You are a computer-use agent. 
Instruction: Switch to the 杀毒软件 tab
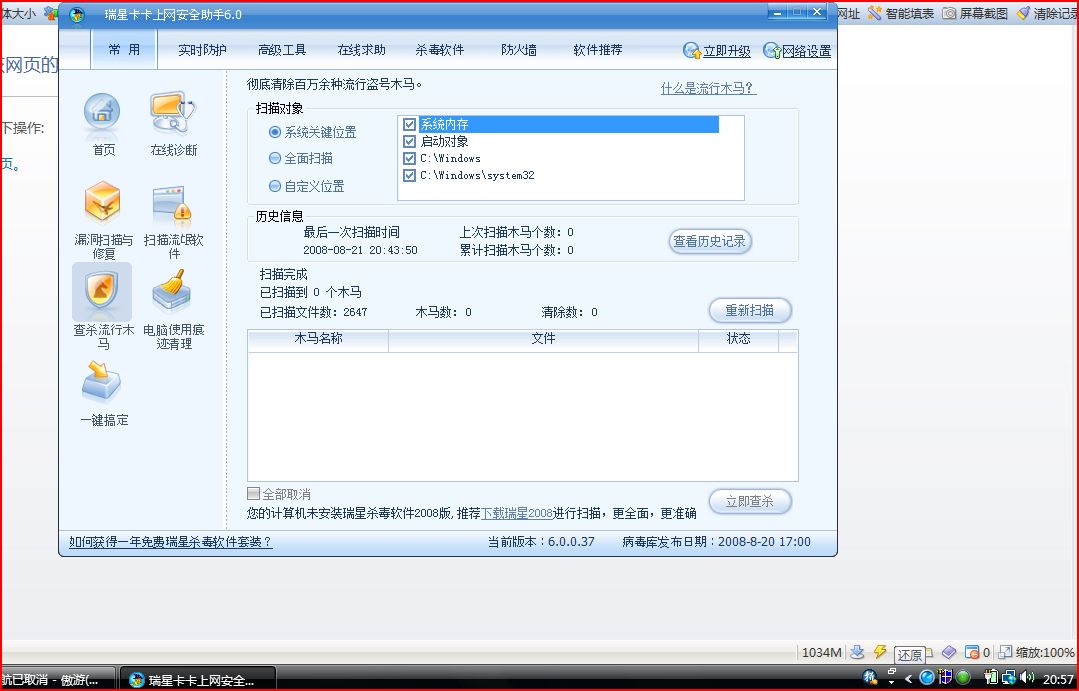[x=440, y=50]
